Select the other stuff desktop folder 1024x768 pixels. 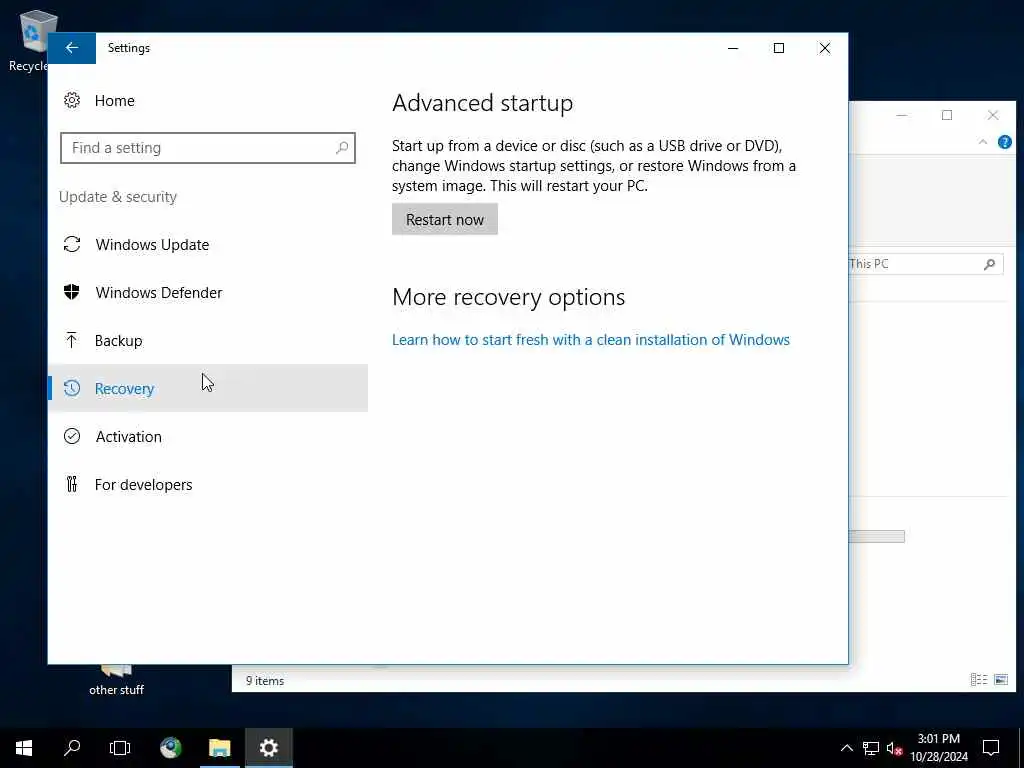coord(116,681)
